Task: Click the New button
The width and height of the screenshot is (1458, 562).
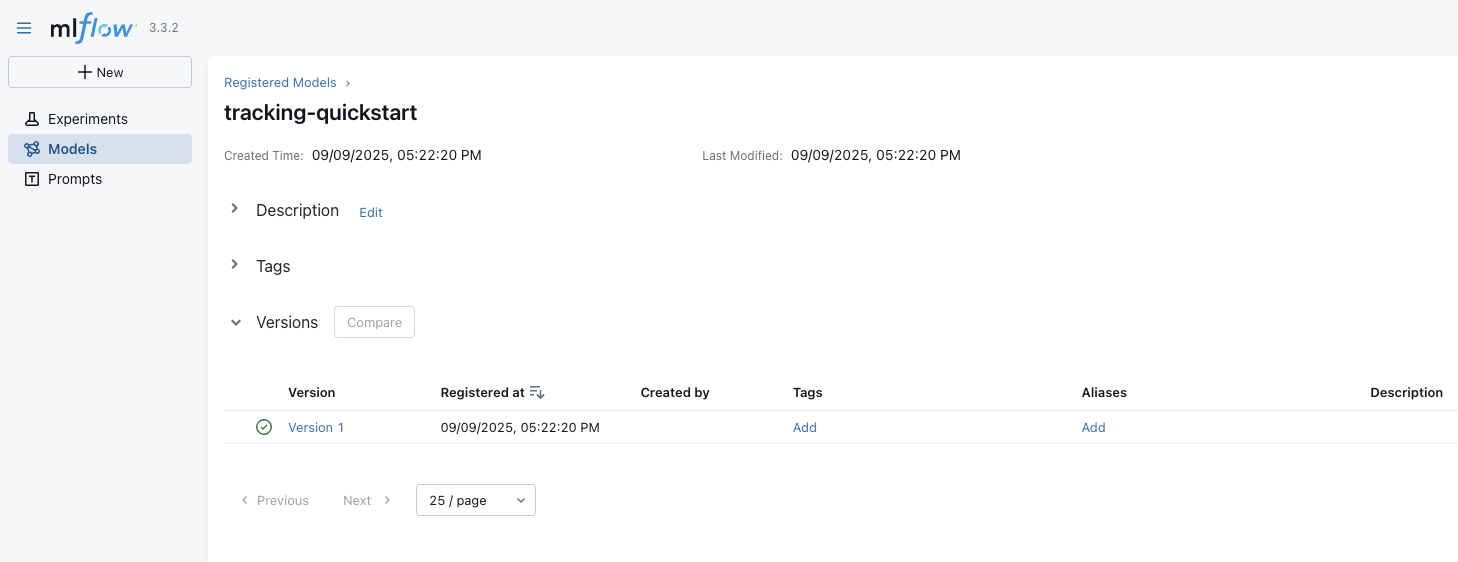Action: (x=100, y=72)
